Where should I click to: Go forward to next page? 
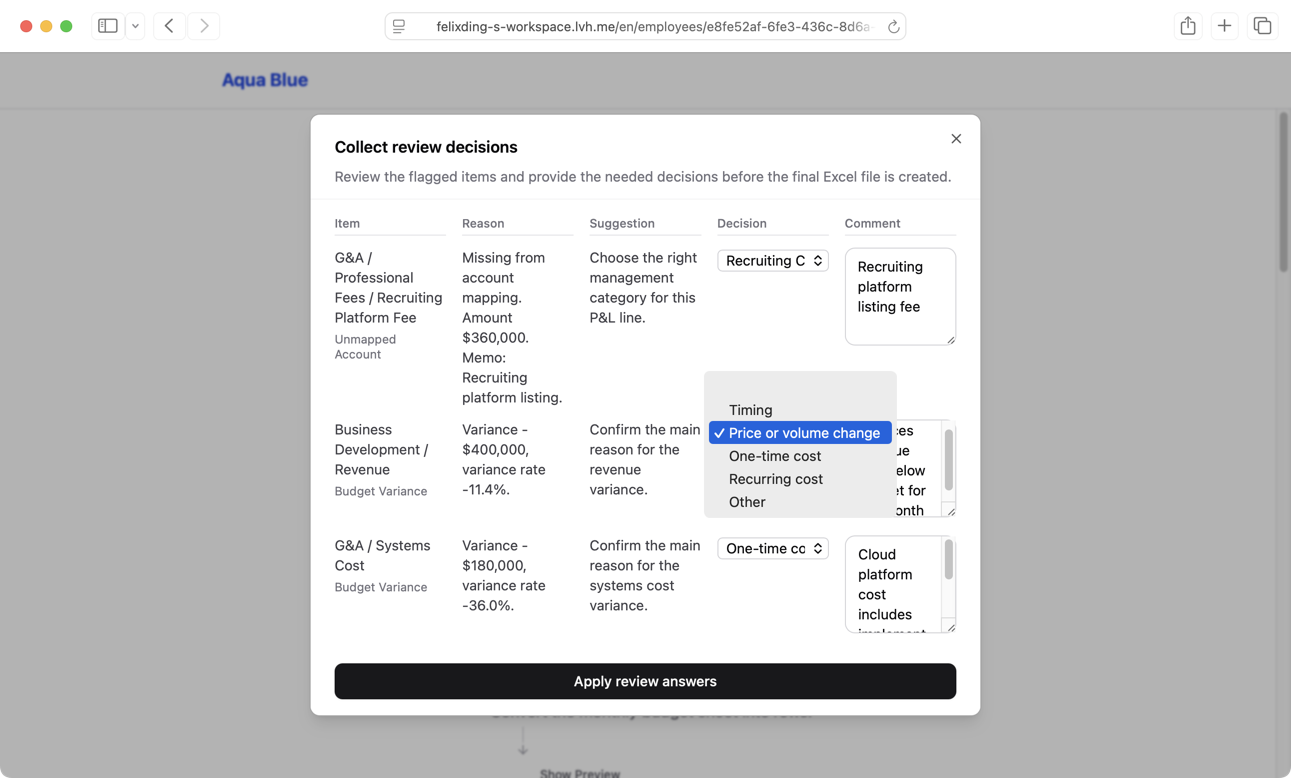pos(204,26)
